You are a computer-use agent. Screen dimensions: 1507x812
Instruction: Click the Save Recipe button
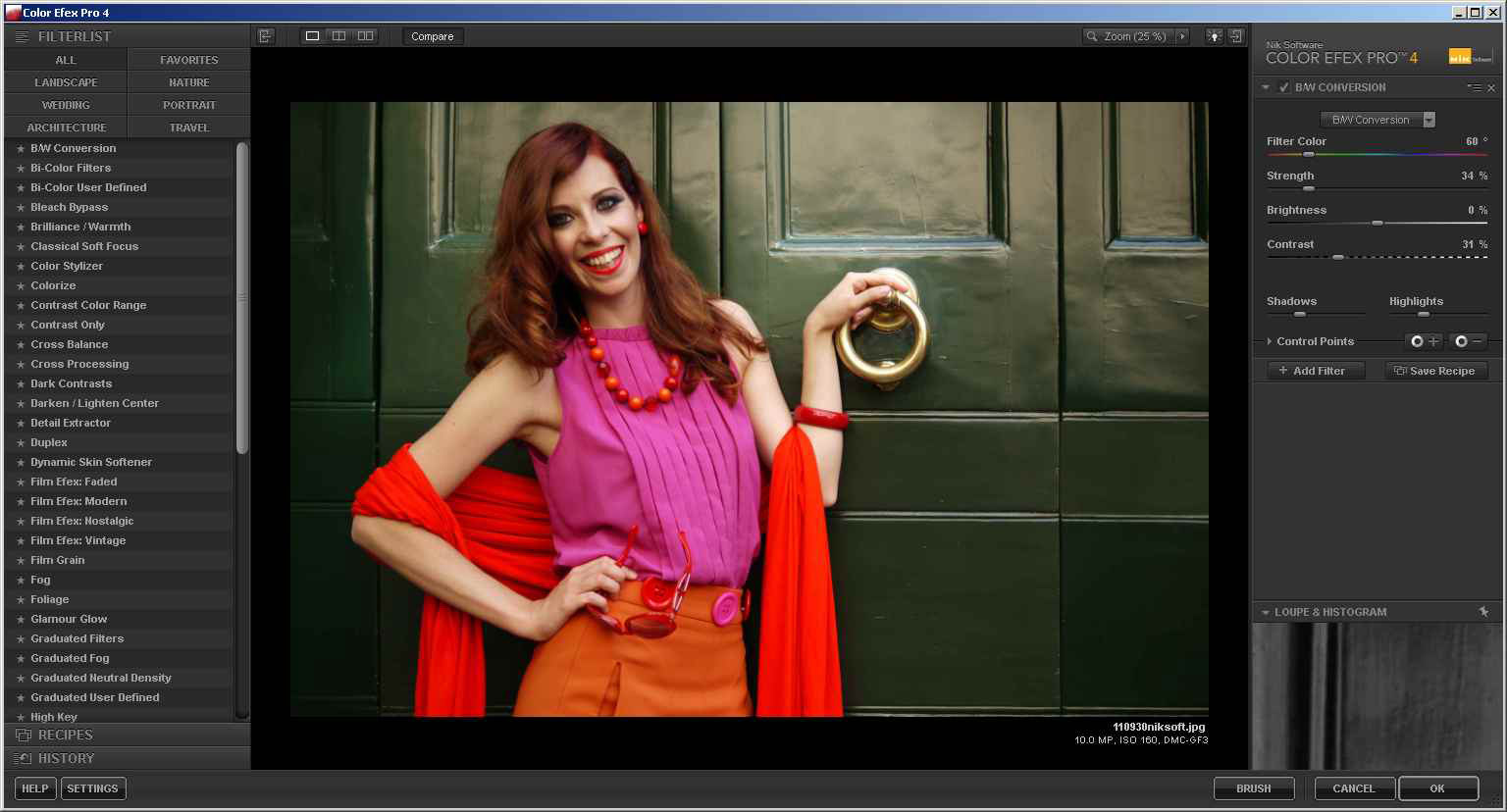tap(1436, 371)
